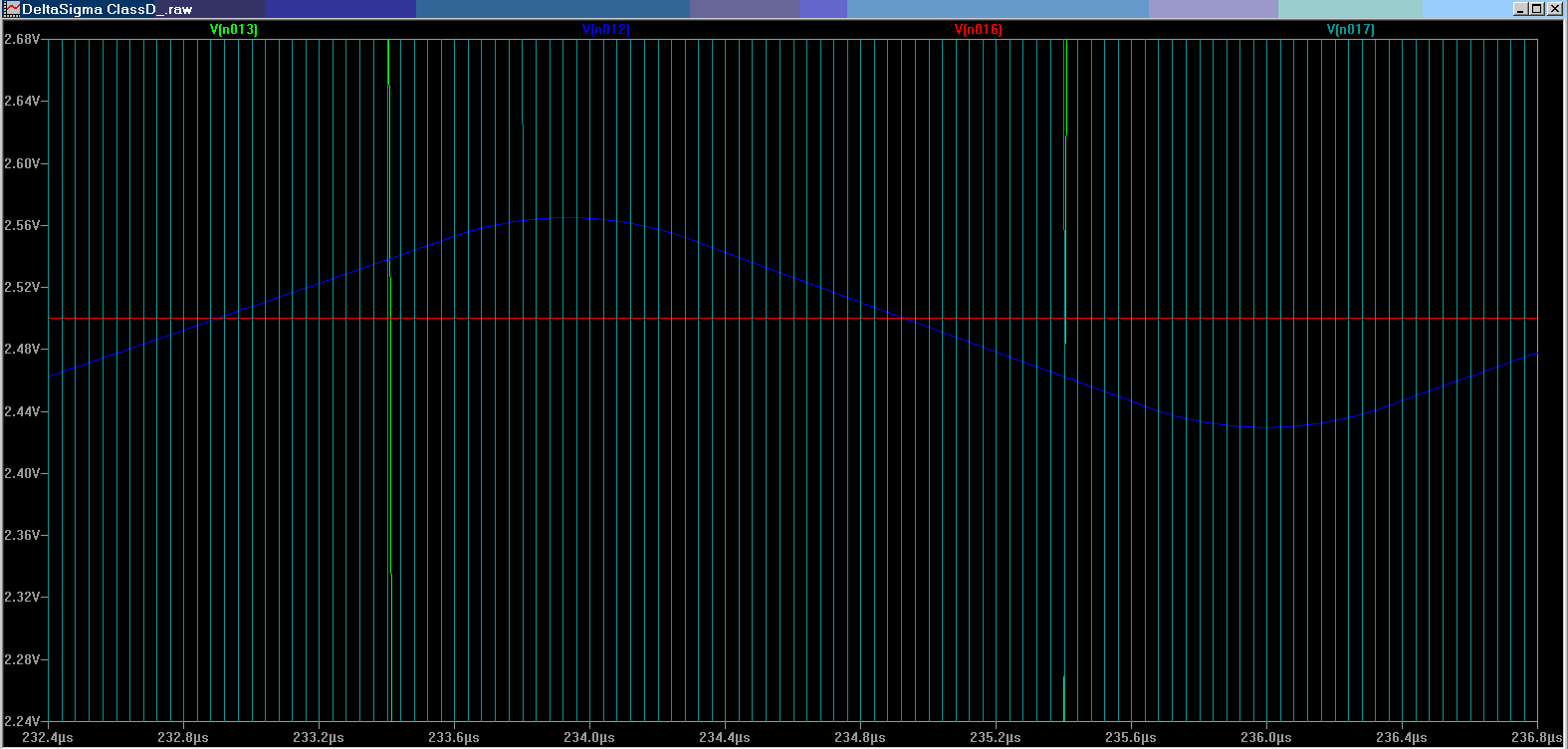
Task: Click the 234.0µs time axis label
Action: point(589,737)
